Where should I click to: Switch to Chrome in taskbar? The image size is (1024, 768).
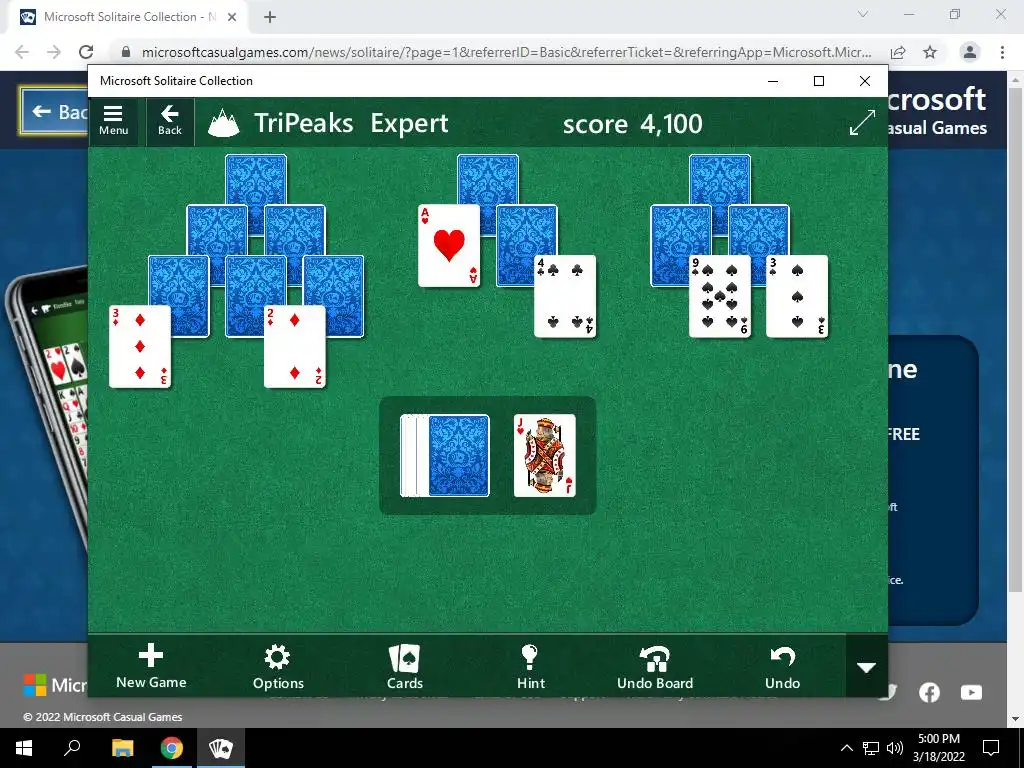tap(172, 748)
